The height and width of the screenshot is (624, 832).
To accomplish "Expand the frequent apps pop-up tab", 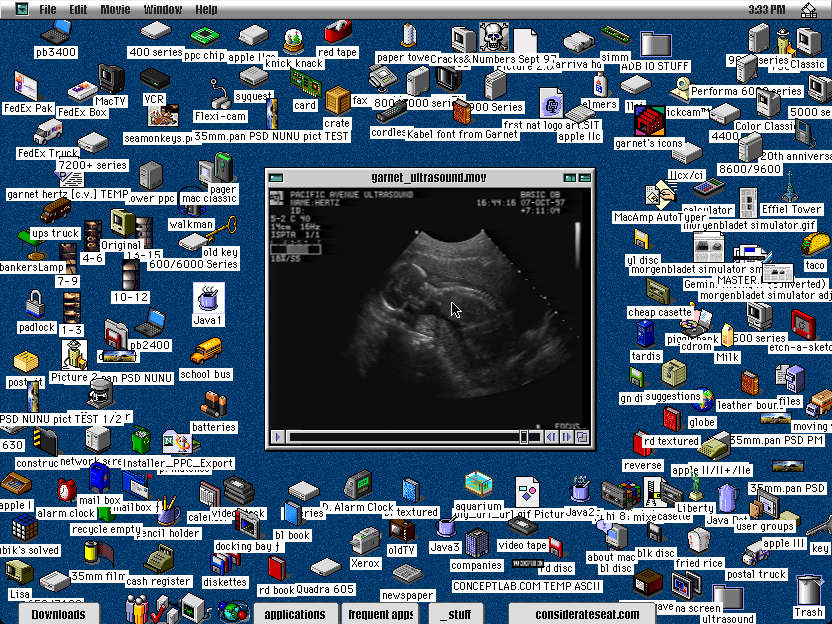I will 381,614.
